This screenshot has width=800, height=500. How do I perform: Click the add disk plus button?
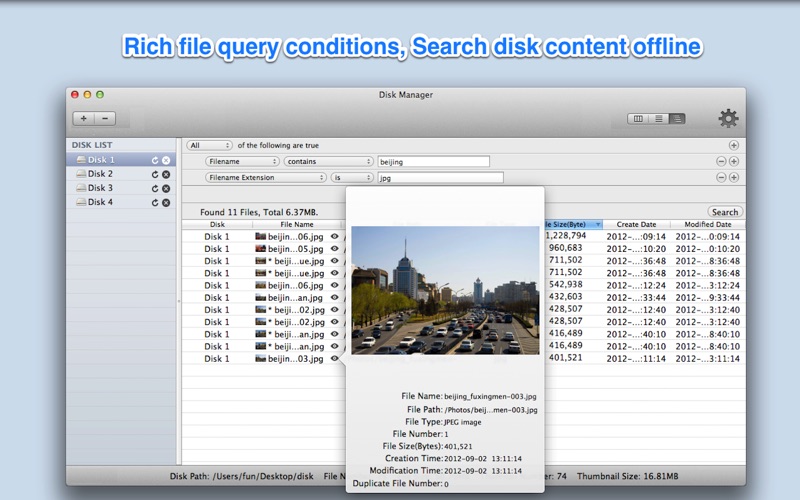click(84, 118)
